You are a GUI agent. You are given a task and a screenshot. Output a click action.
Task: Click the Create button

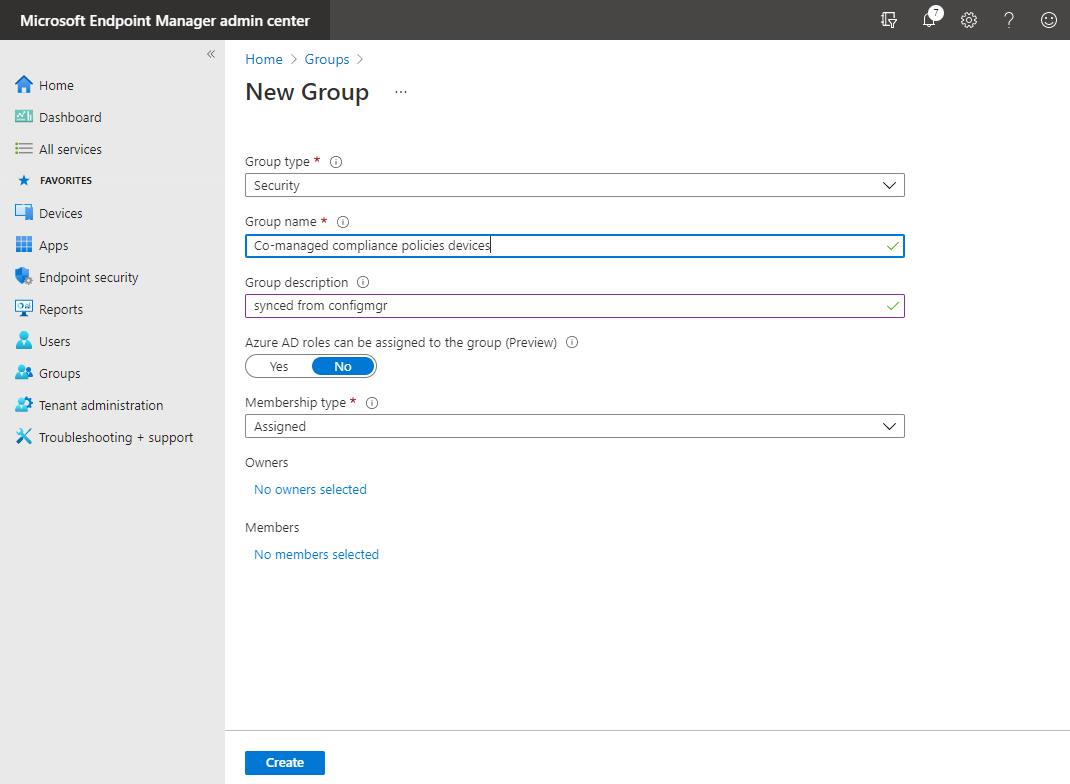click(x=285, y=762)
